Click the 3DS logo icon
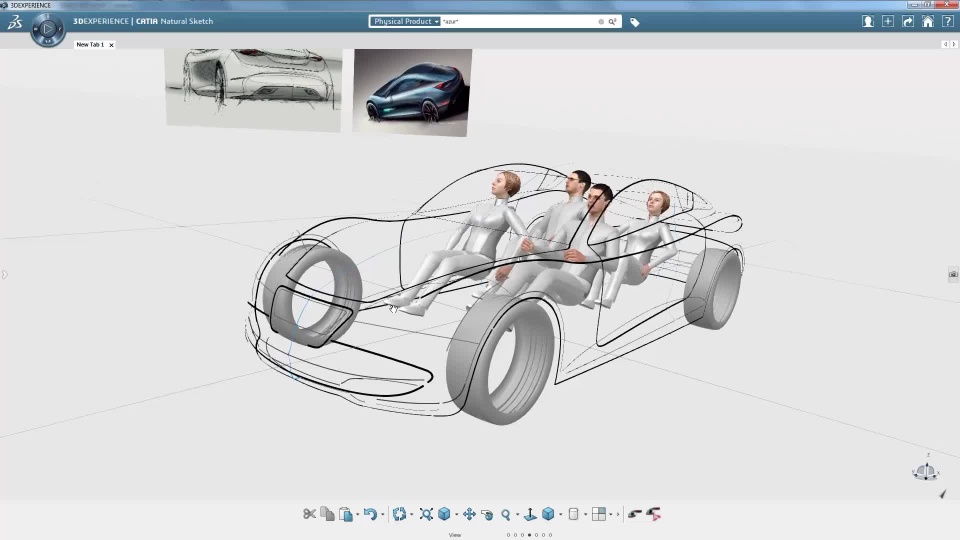The width and height of the screenshot is (960, 540). (15, 22)
